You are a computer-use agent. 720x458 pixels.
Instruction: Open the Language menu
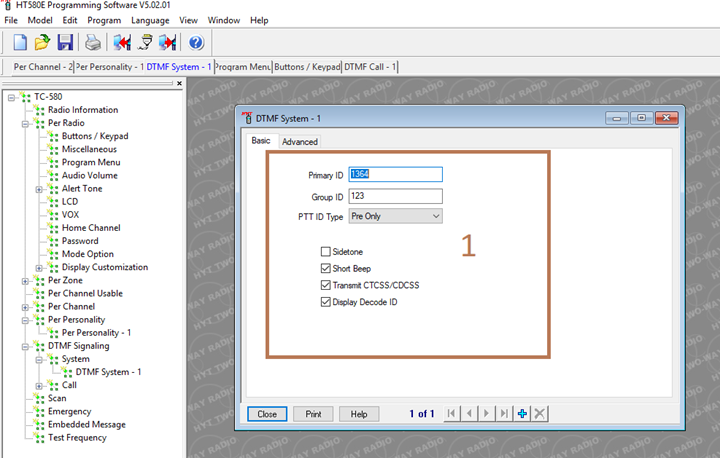(150, 20)
